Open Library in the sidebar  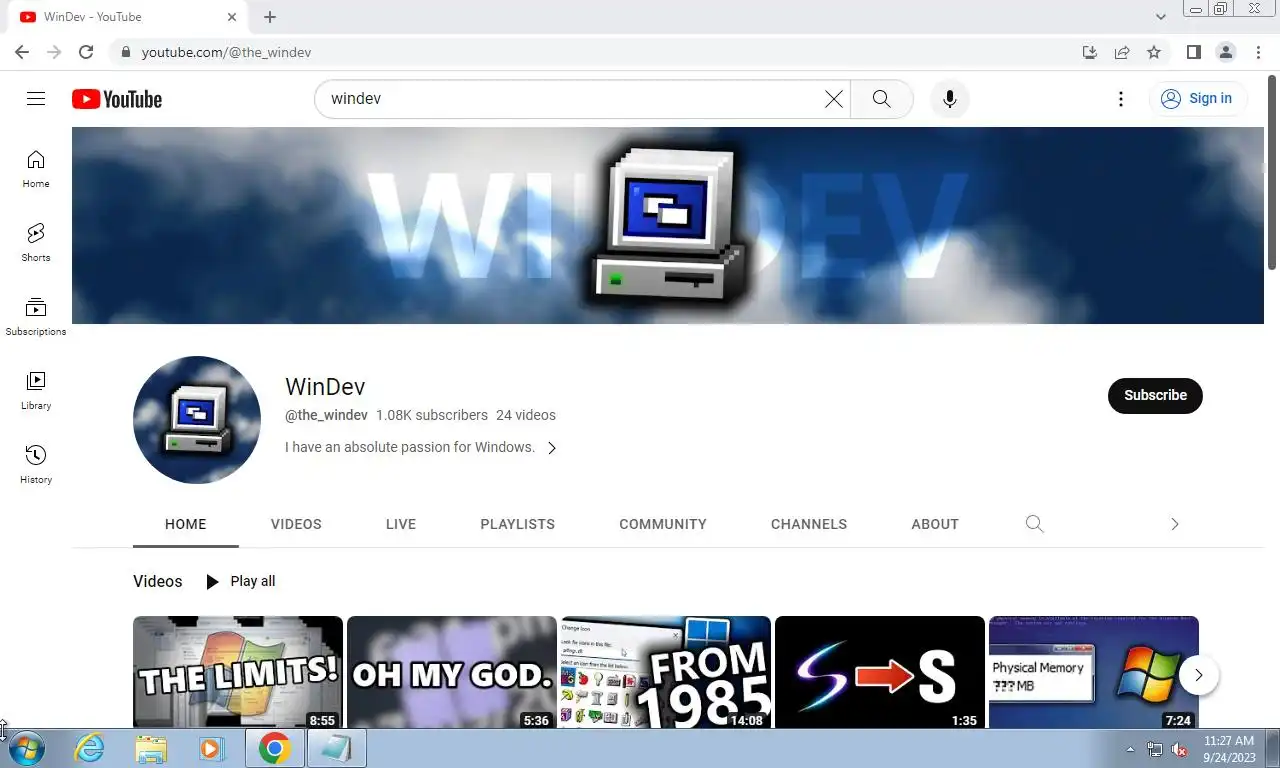pos(36,391)
